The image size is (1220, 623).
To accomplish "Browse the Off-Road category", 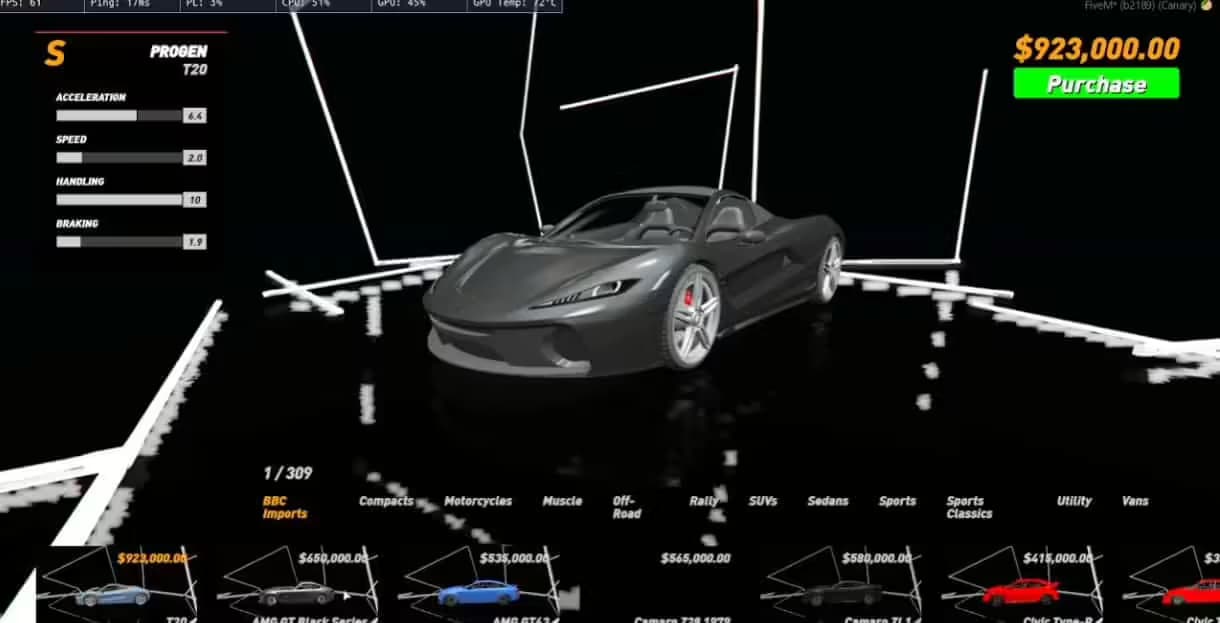I will (x=625, y=507).
